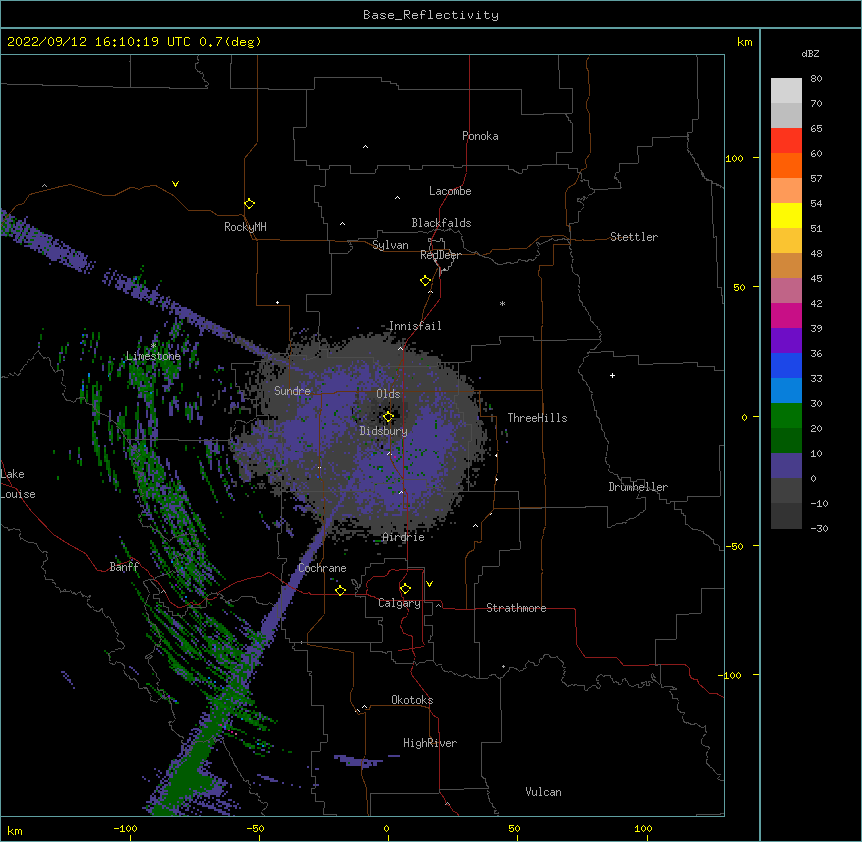This screenshot has height=842, width=862.
Task: Pick the light gray legend swatch below 80
Action: click(x=786, y=91)
